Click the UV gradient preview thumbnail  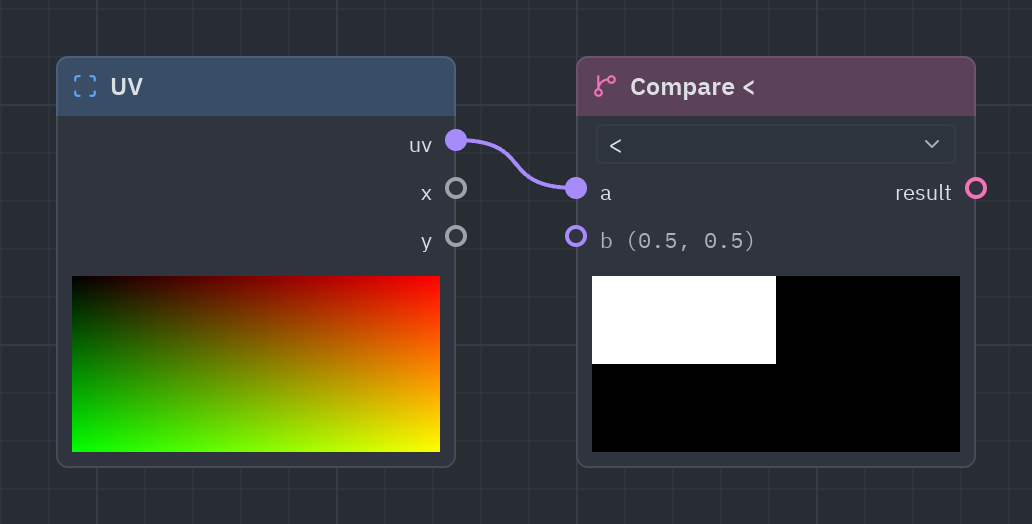tap(256, 364)
